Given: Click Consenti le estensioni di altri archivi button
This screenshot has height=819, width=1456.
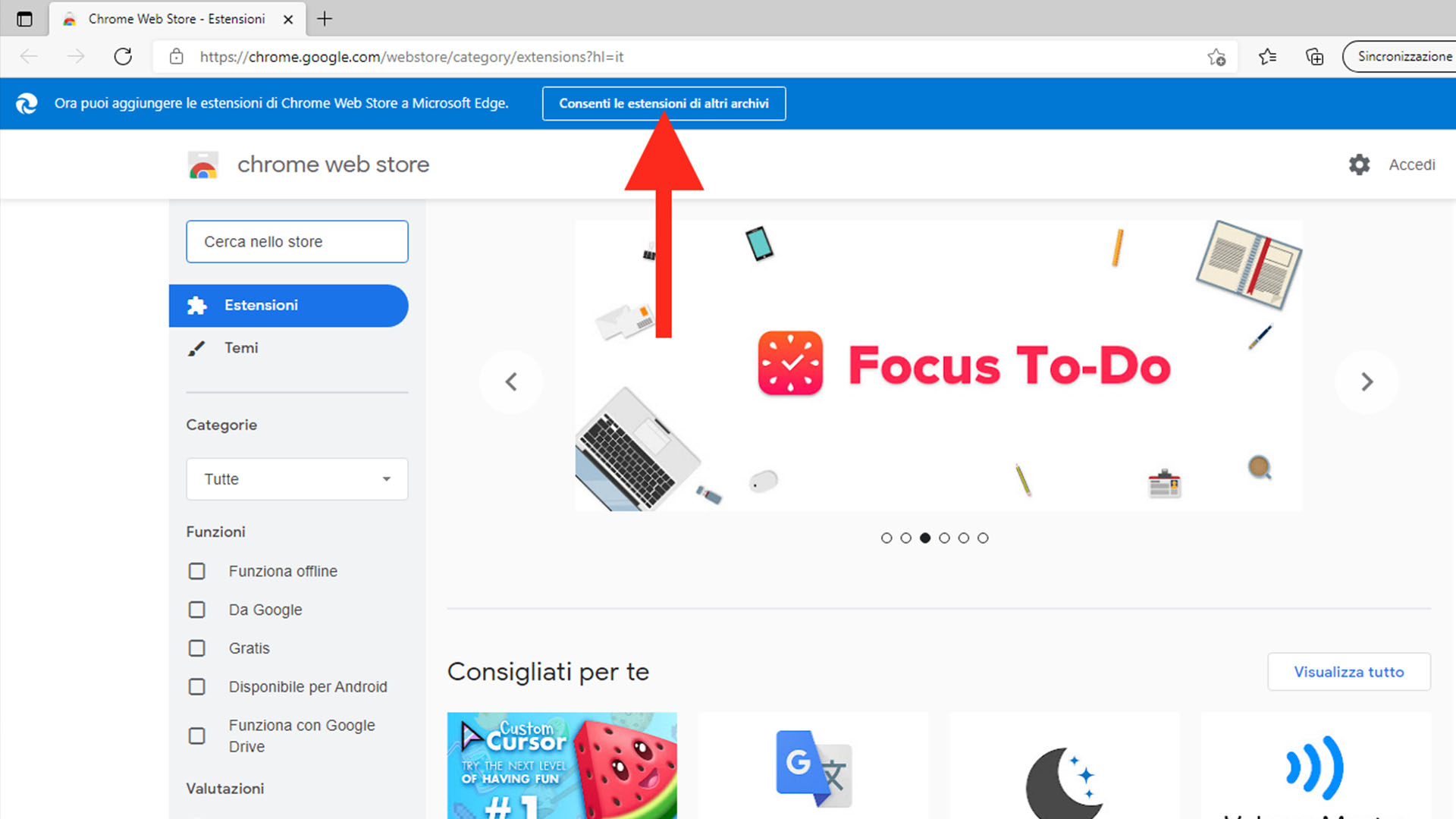Looking at the screenshot, I should click(663, 103).
